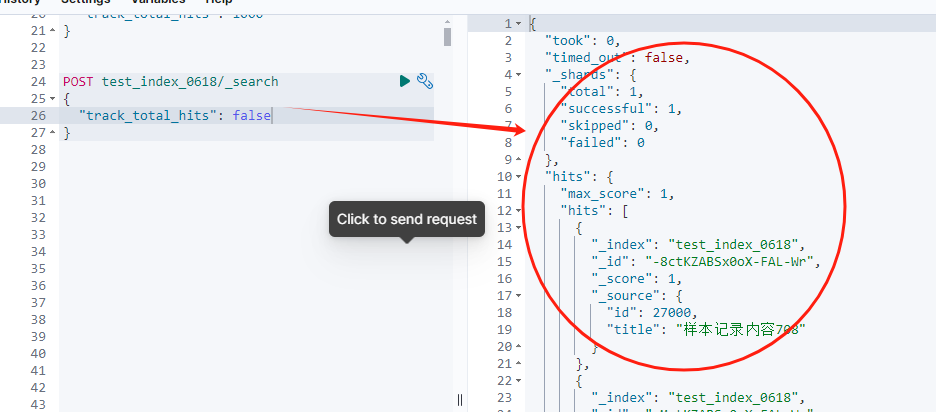Image resolution: width=936 pixels, height=412 pixels.
Task: Click the "took": 0 response line
Action: (583, 41)
